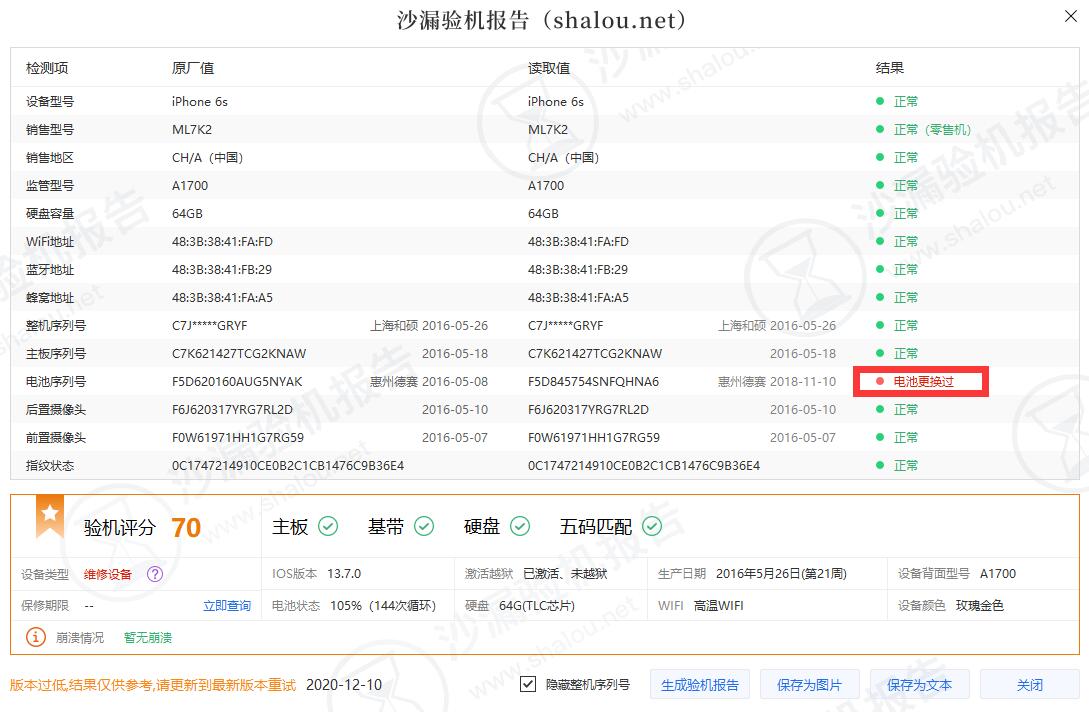Click the 设备型号 row label
The height and width of the screenshot is (712, 1089).
tap(50, 101)
